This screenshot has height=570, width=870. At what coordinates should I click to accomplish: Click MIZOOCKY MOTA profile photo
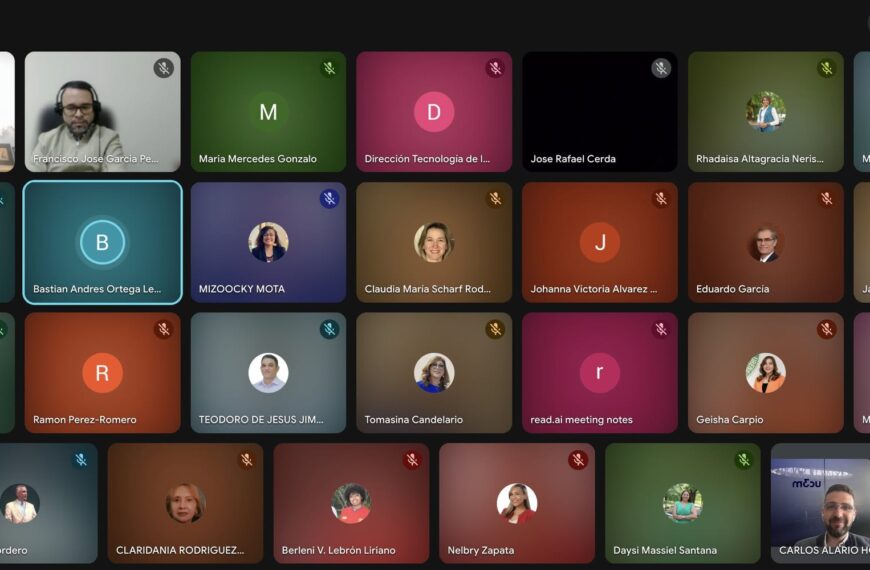(x=269, y=243)
